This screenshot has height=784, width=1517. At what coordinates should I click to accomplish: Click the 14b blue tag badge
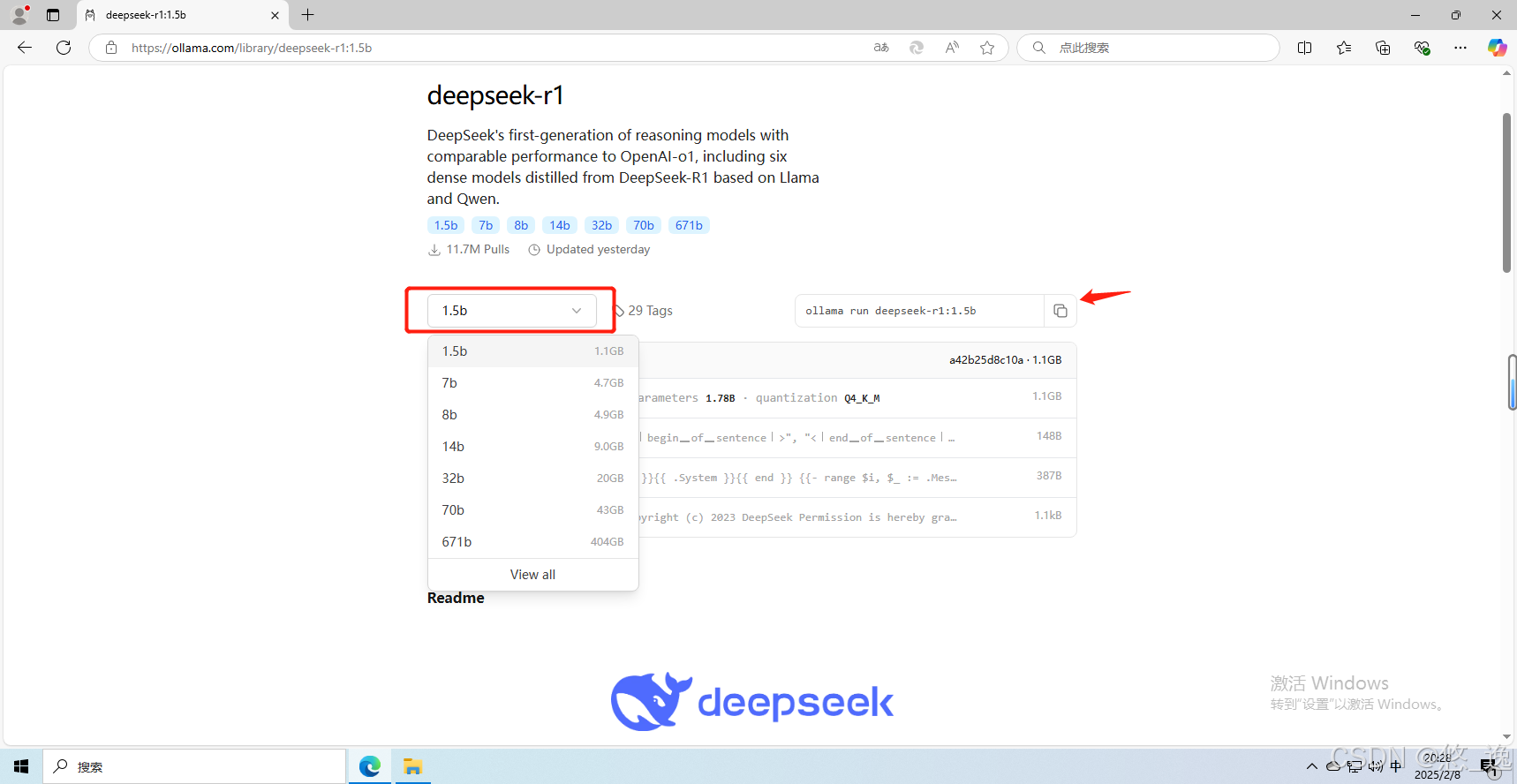(560, 225)
